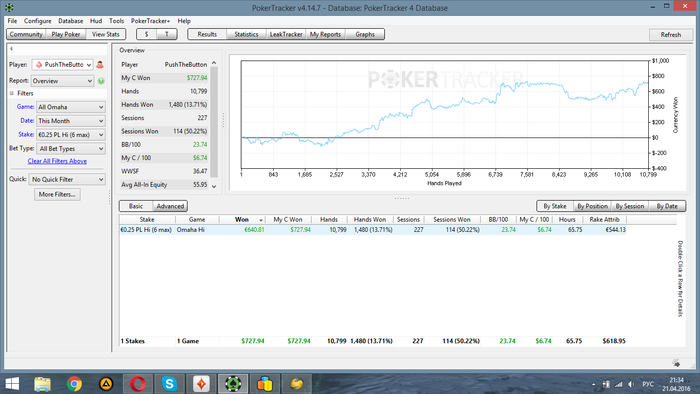Click the volume tray icon

click(631, 384)
